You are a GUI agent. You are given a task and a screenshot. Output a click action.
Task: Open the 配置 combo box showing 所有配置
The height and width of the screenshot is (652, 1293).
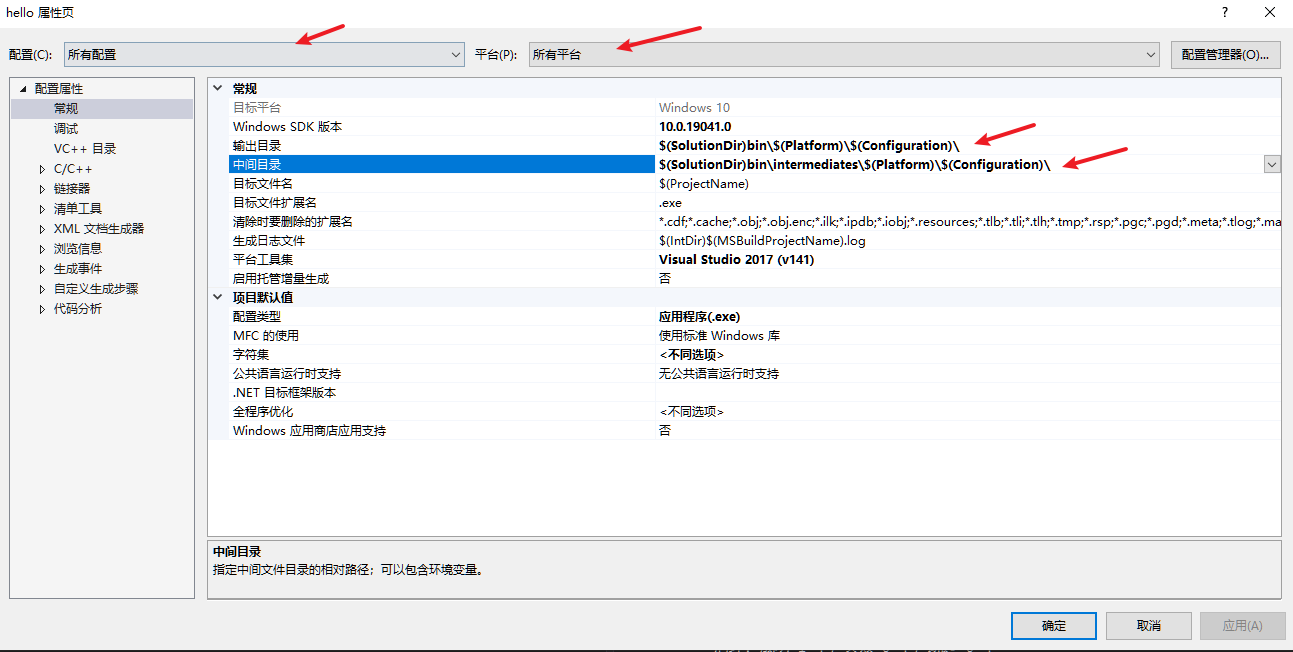click(x=264, y=55)
